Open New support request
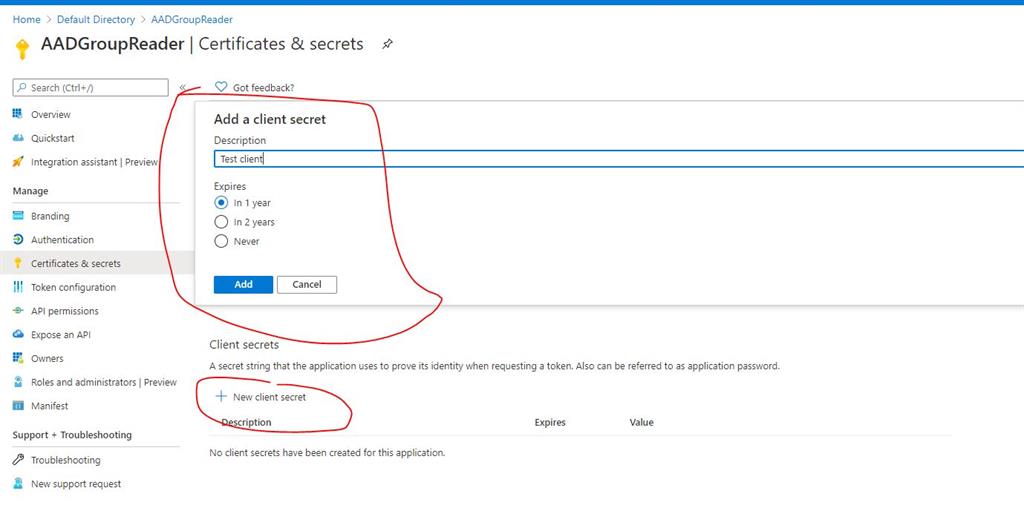 point(76,484)
